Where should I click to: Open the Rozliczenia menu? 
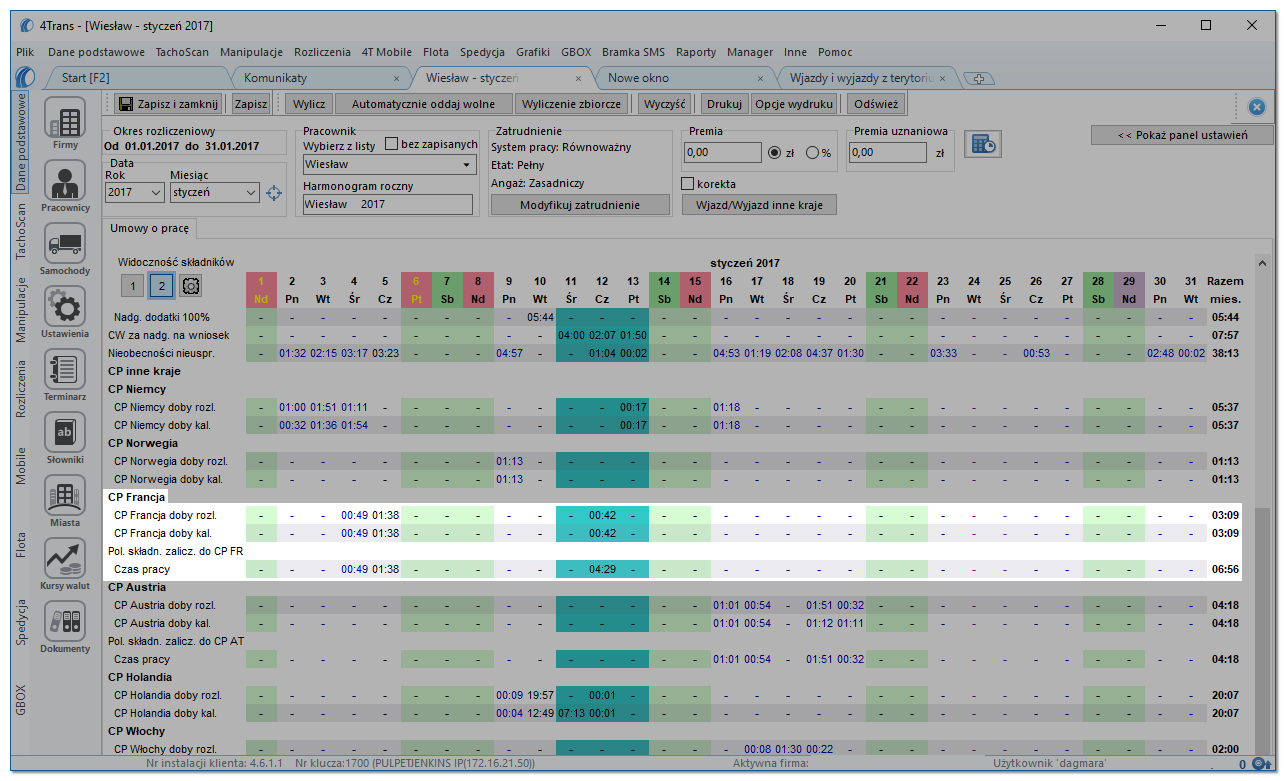point(321,52)
